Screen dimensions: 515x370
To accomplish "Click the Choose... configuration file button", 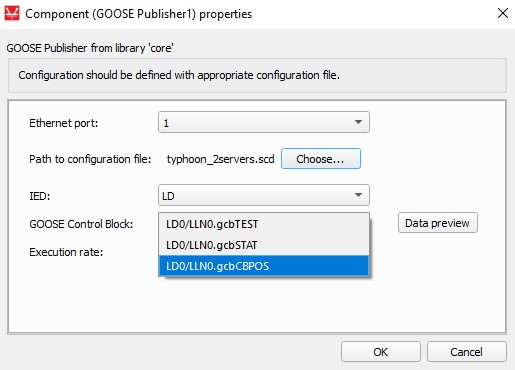I will tap(321, 159).
